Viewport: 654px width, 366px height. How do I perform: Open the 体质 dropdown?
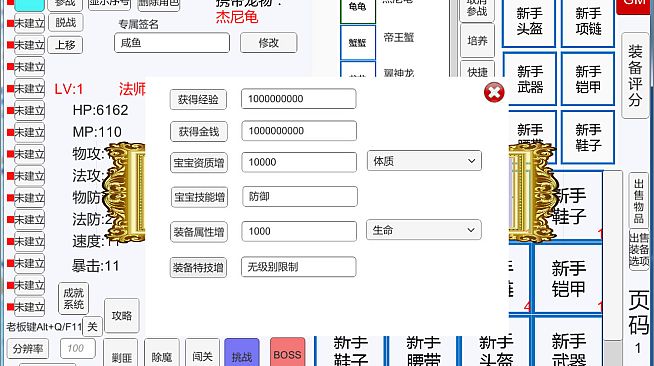click(424, 161)
